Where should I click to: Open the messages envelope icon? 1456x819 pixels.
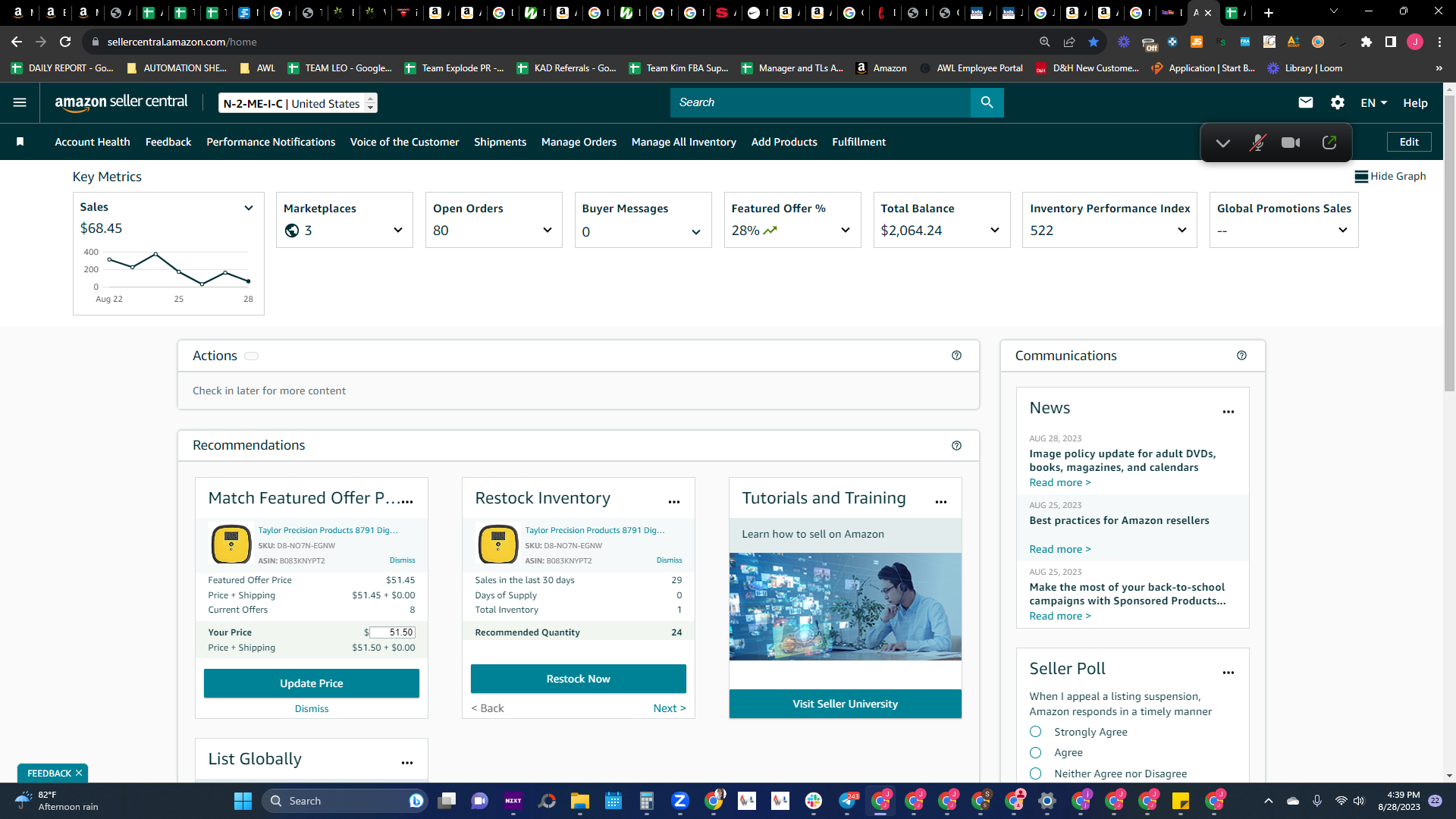(1305, 102)
